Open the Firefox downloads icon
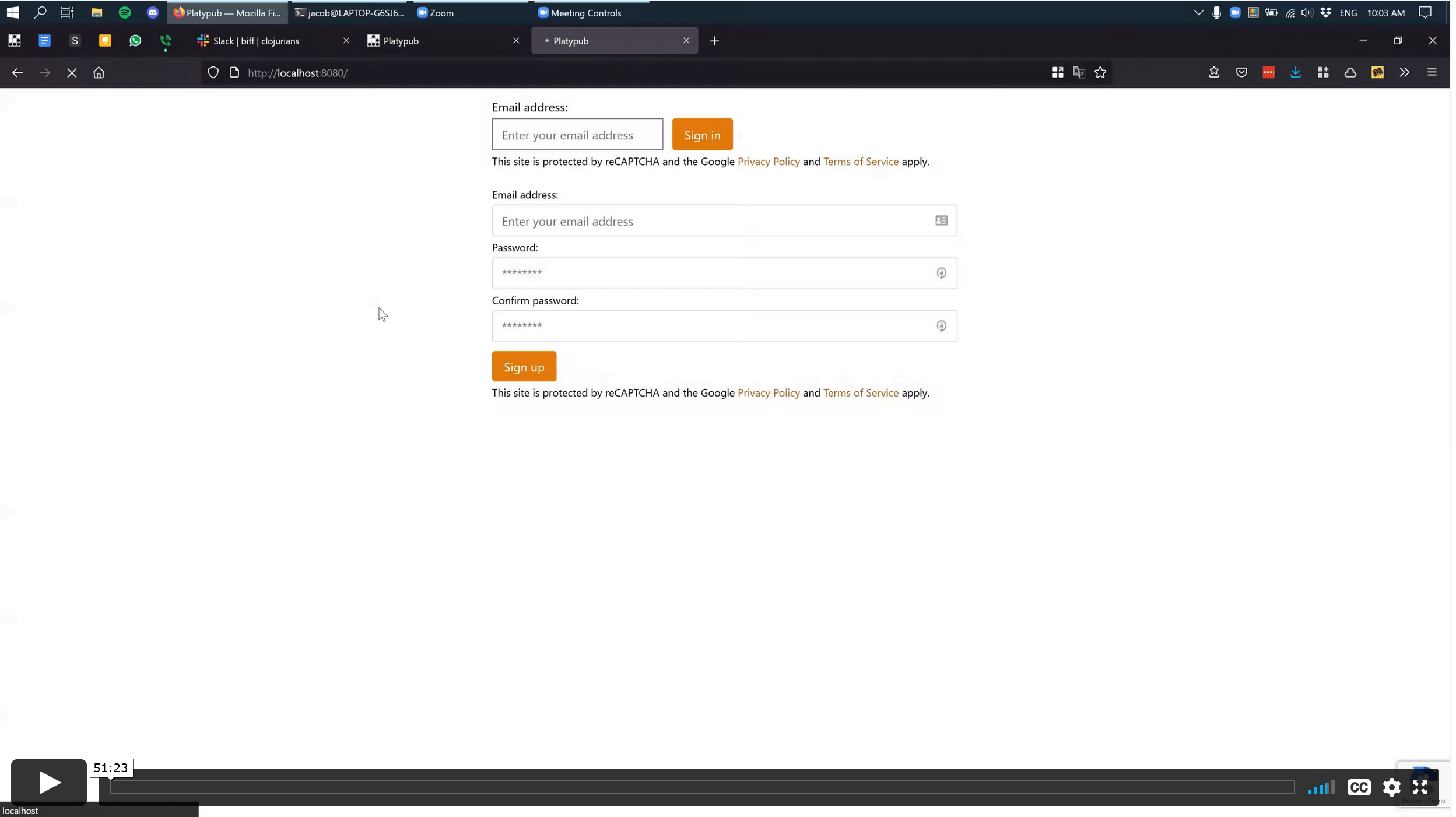 click(x=1296, y=72)
